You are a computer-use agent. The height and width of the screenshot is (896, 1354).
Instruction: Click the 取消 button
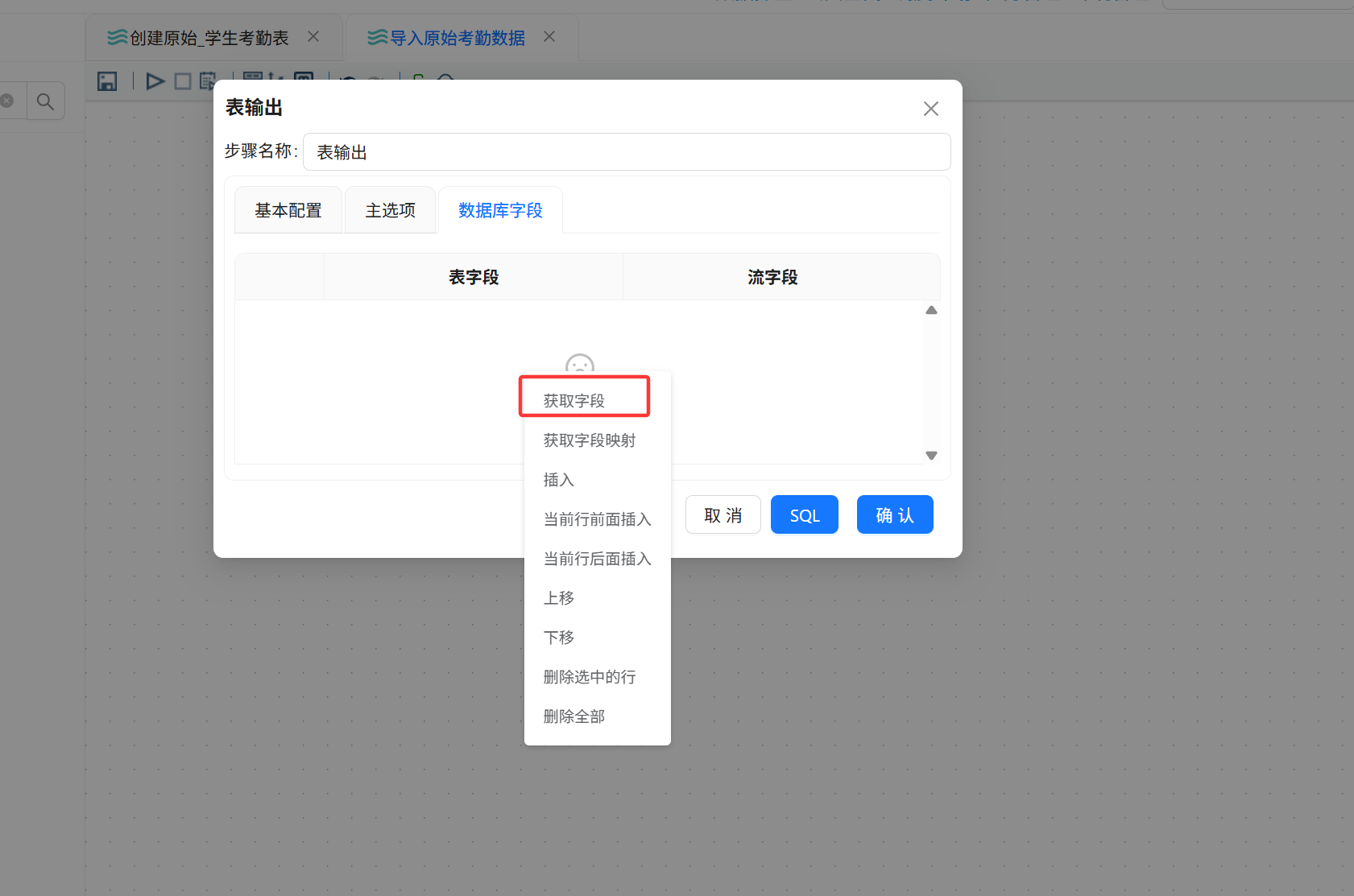coord(723,514)
